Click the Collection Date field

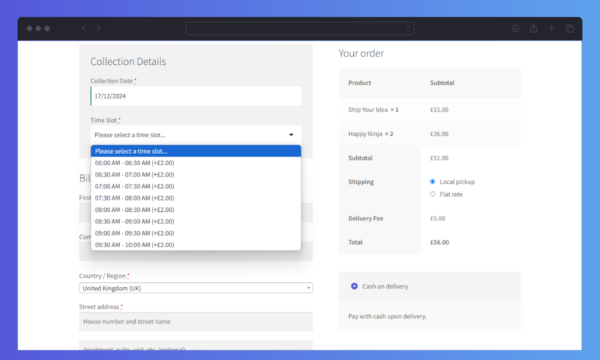point(196,96)
